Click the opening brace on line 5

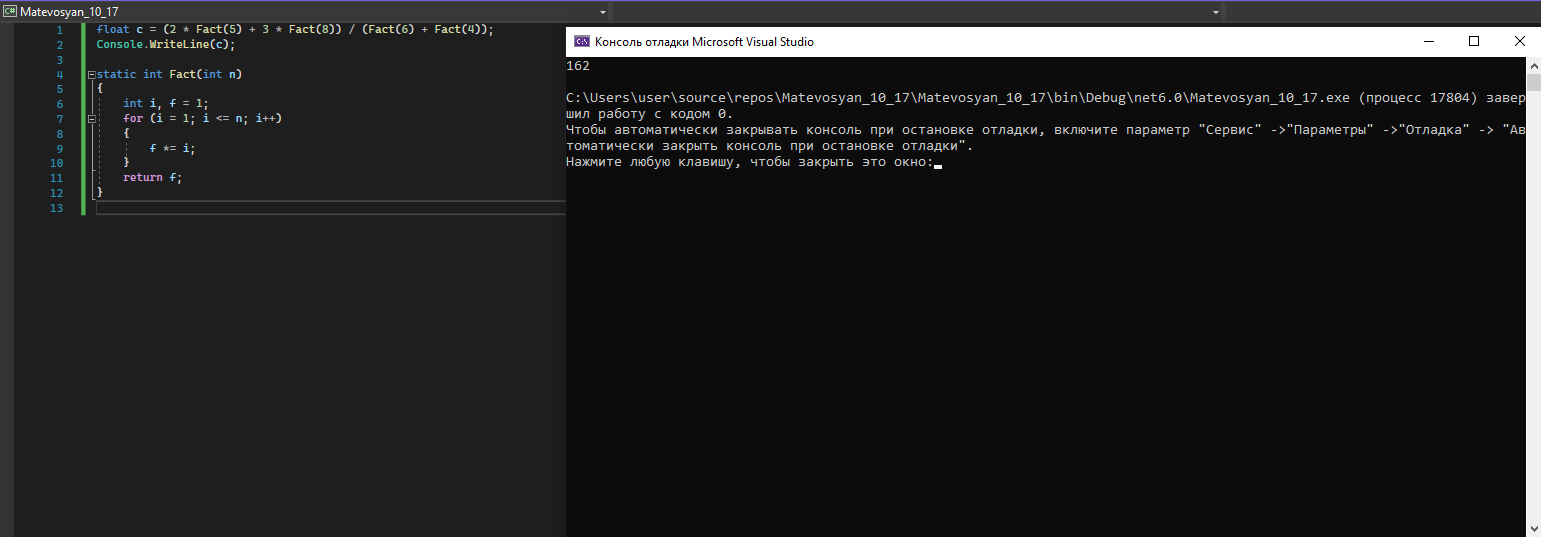100,89
